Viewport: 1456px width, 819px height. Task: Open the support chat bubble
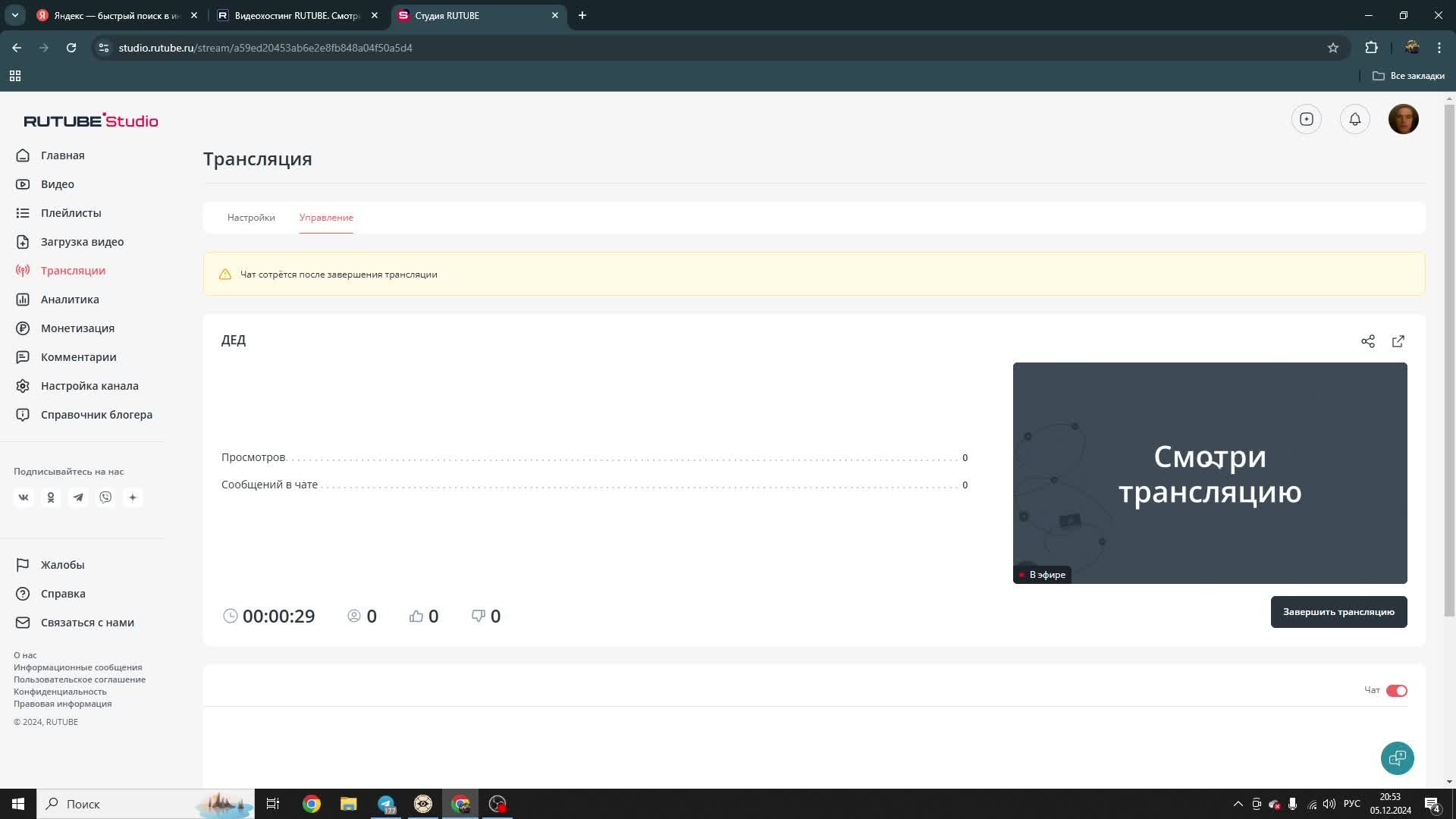click(x=1397, y=758)
